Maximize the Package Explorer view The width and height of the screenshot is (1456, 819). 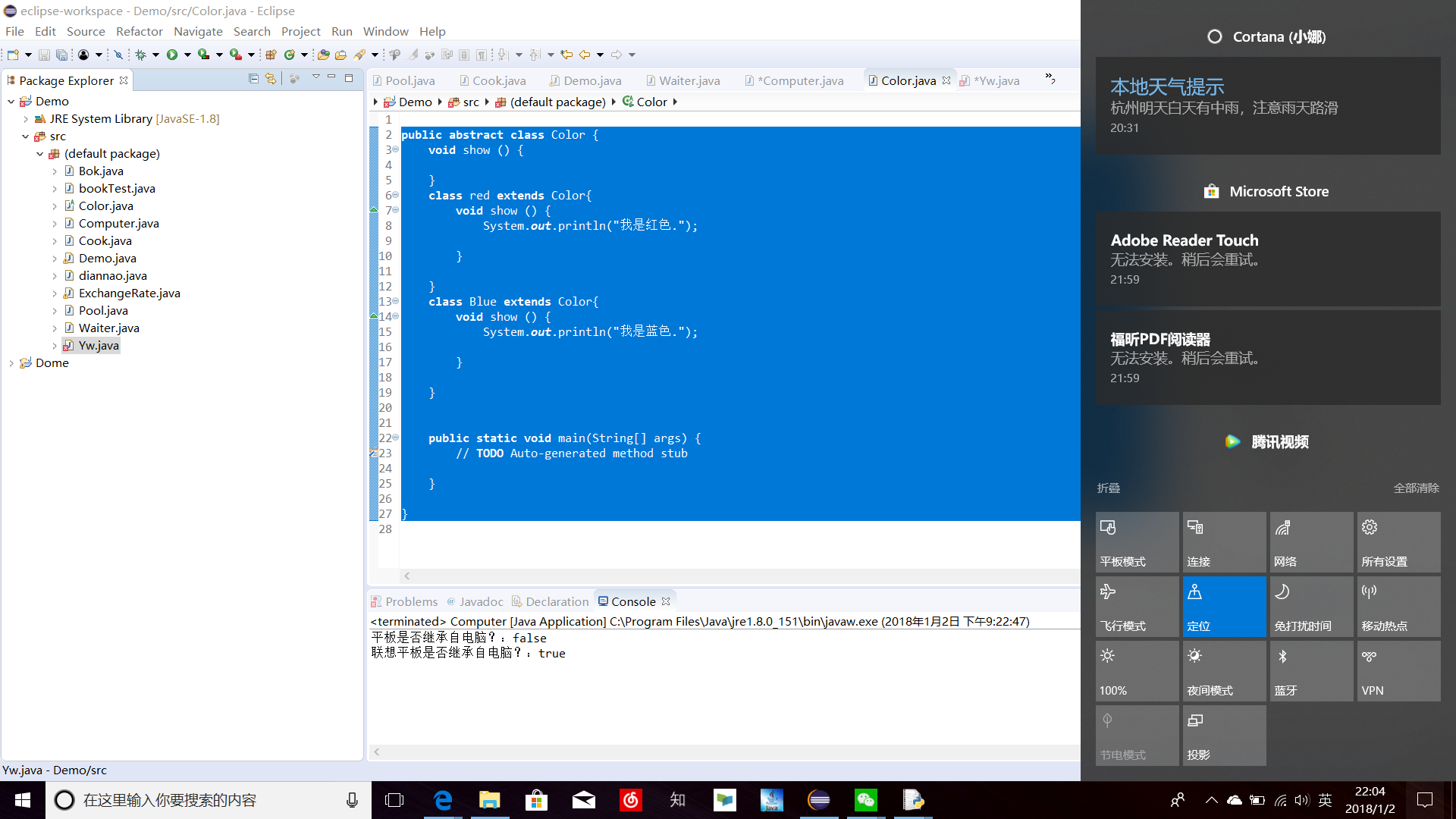(349, 78)
